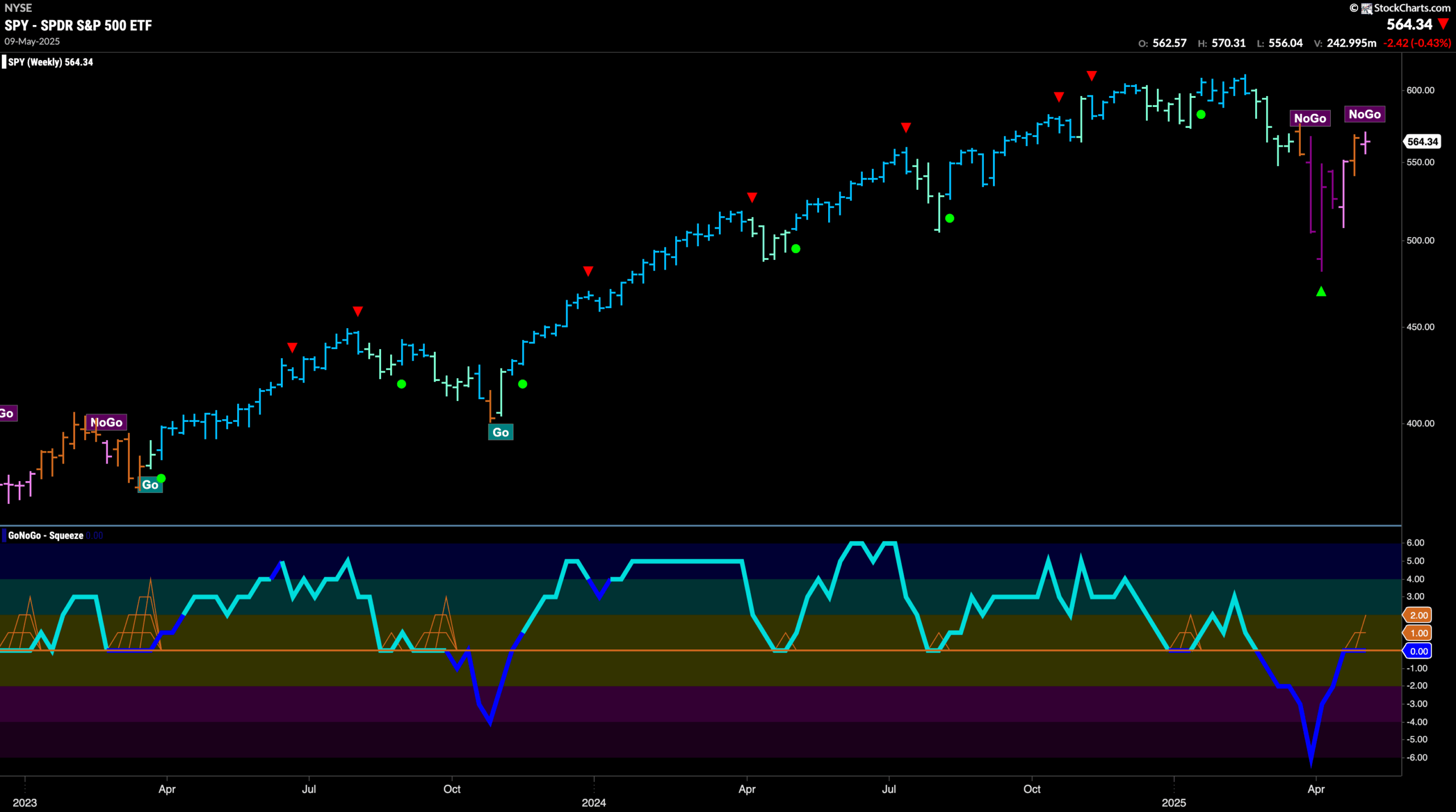Image resolution: width=1456 pixels, height=812 pixels.
Task: Click the red triangle at the July 2024 high
Action: pos(906,127)
